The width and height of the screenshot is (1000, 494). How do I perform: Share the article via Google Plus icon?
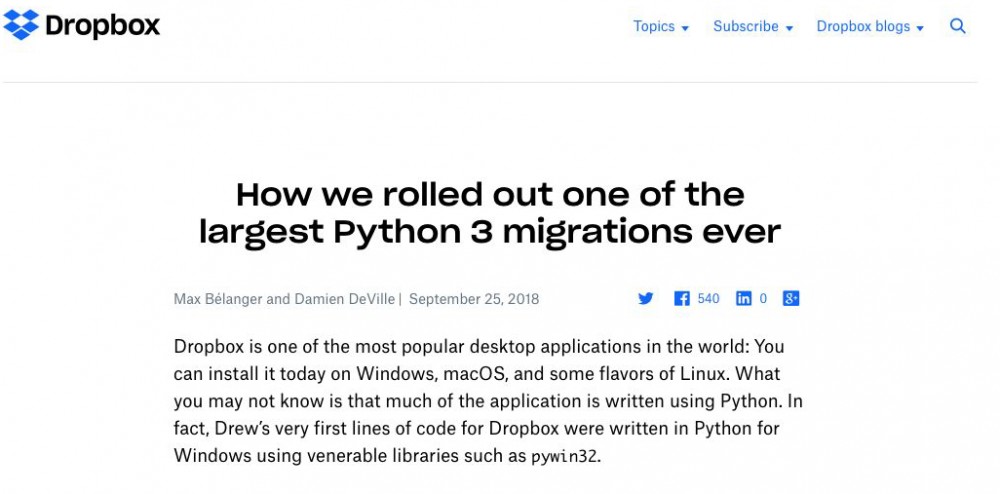[x=791, y=298]
